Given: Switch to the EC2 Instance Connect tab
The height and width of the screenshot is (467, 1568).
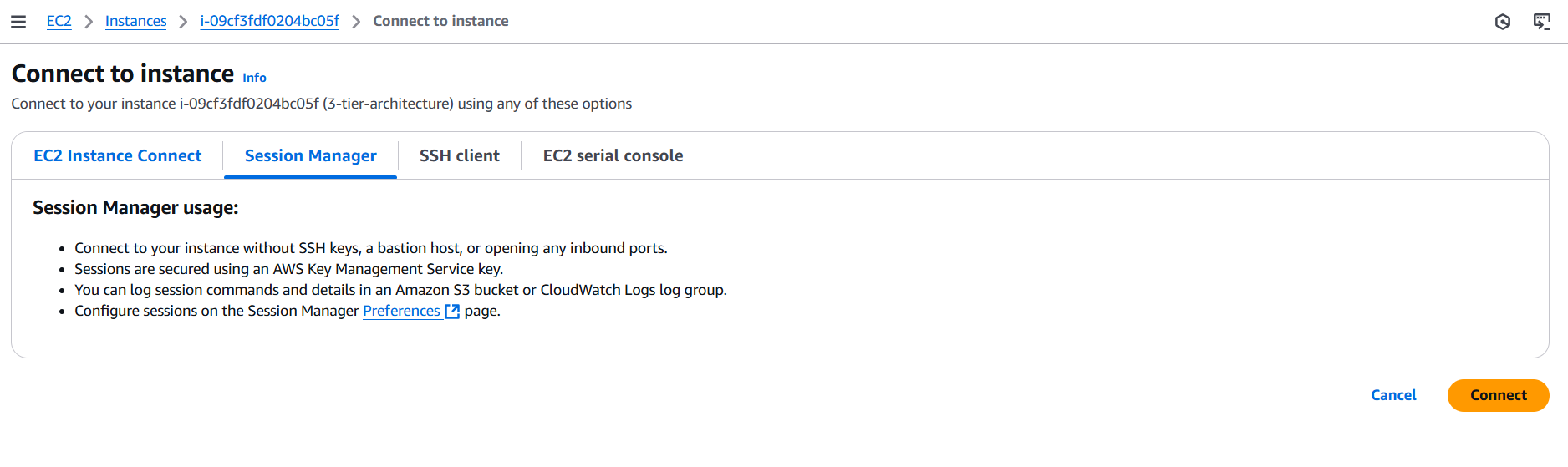Looking at the screenshot, I should (118, 155).
